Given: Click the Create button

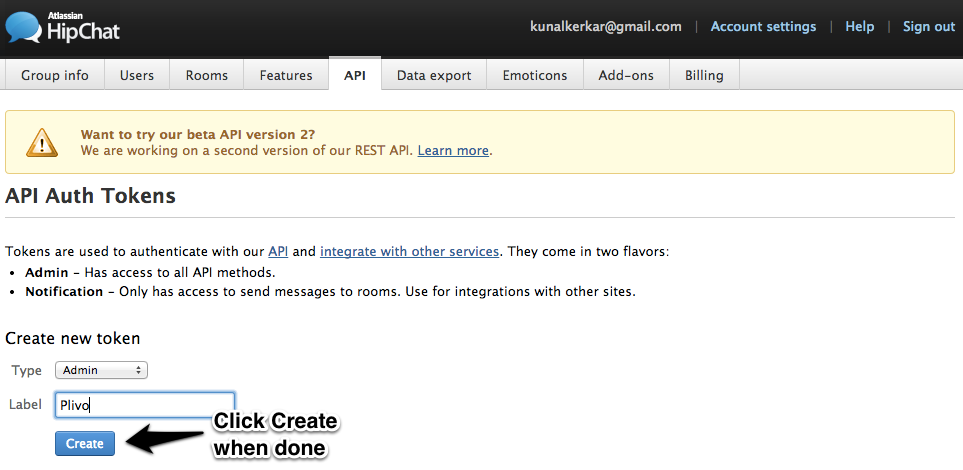Looking at the screenshot, I should pos(85,444).
